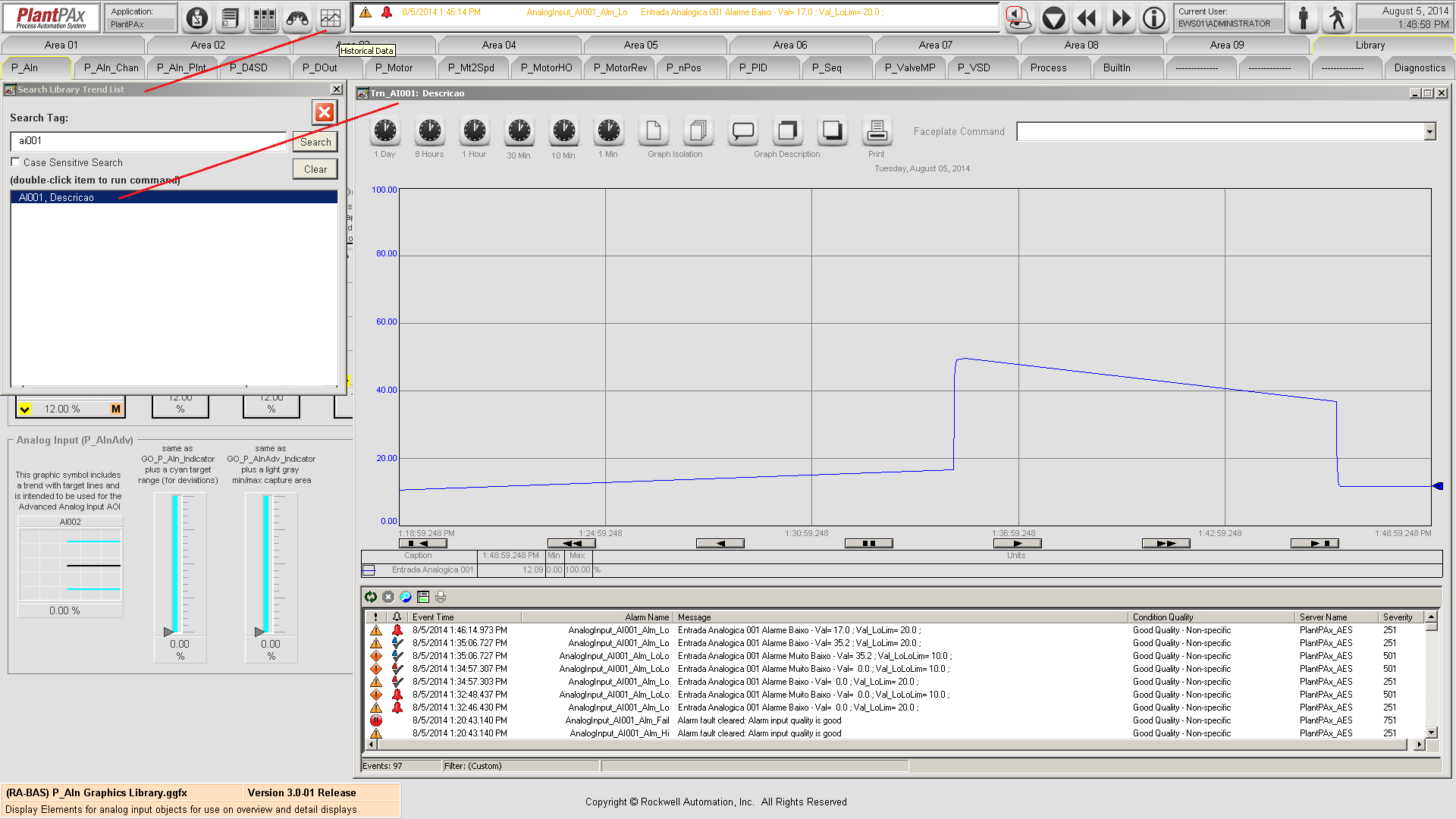The width and height of the screenshot is (1456, 819).
Task: Click the Graph Description speech bubble icon
Action: click(743, 131)
